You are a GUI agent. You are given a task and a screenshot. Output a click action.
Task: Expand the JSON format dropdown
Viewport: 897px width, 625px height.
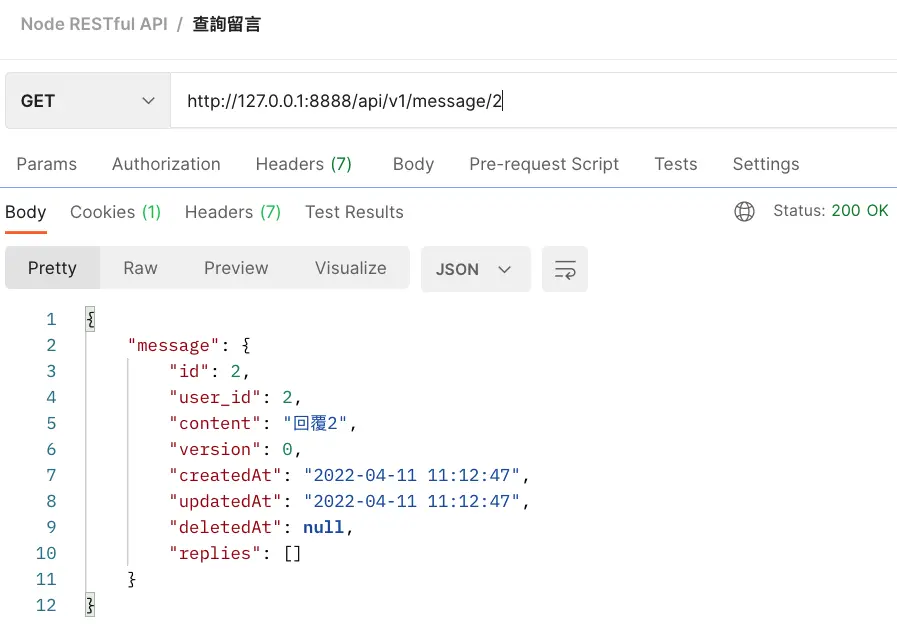tap(475, 269)
